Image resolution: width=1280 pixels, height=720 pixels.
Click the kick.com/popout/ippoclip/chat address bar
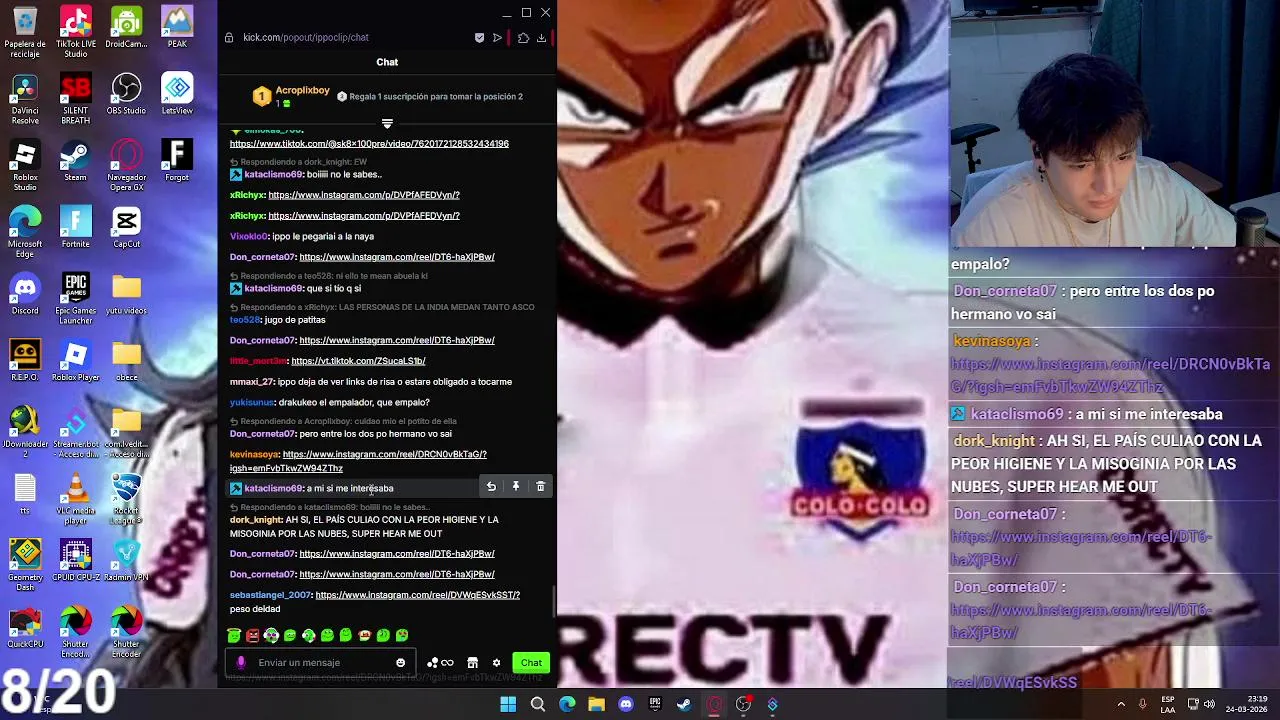tap(306, 37)
